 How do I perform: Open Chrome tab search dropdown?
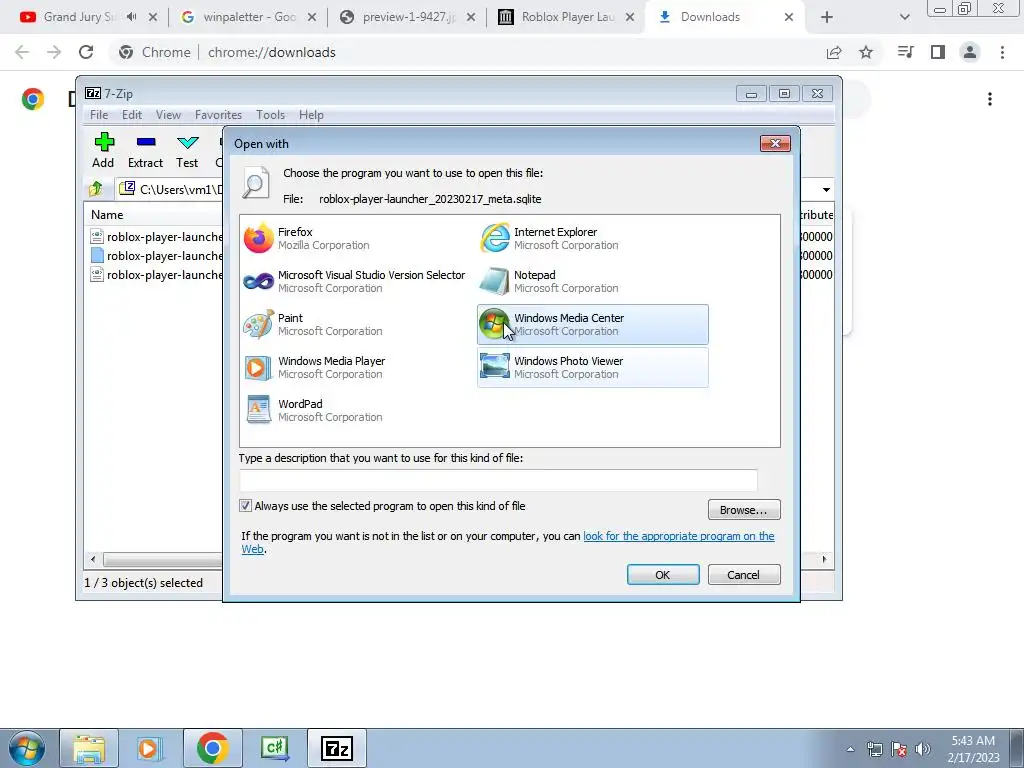coord(904,17)
